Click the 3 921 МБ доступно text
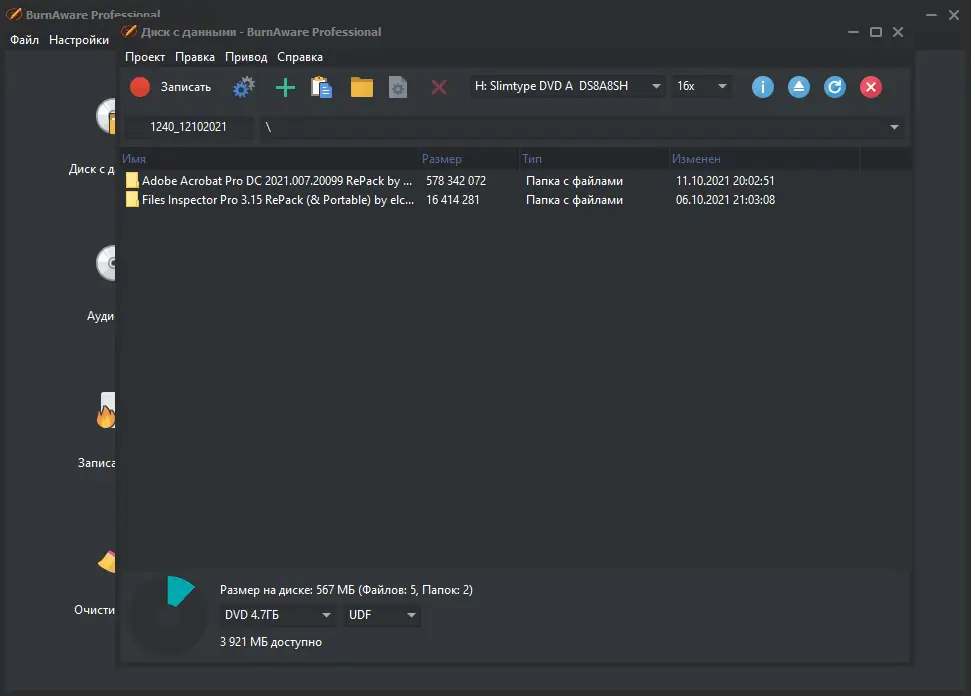Viewport: 971px width, 696px height. click(271, 642)
